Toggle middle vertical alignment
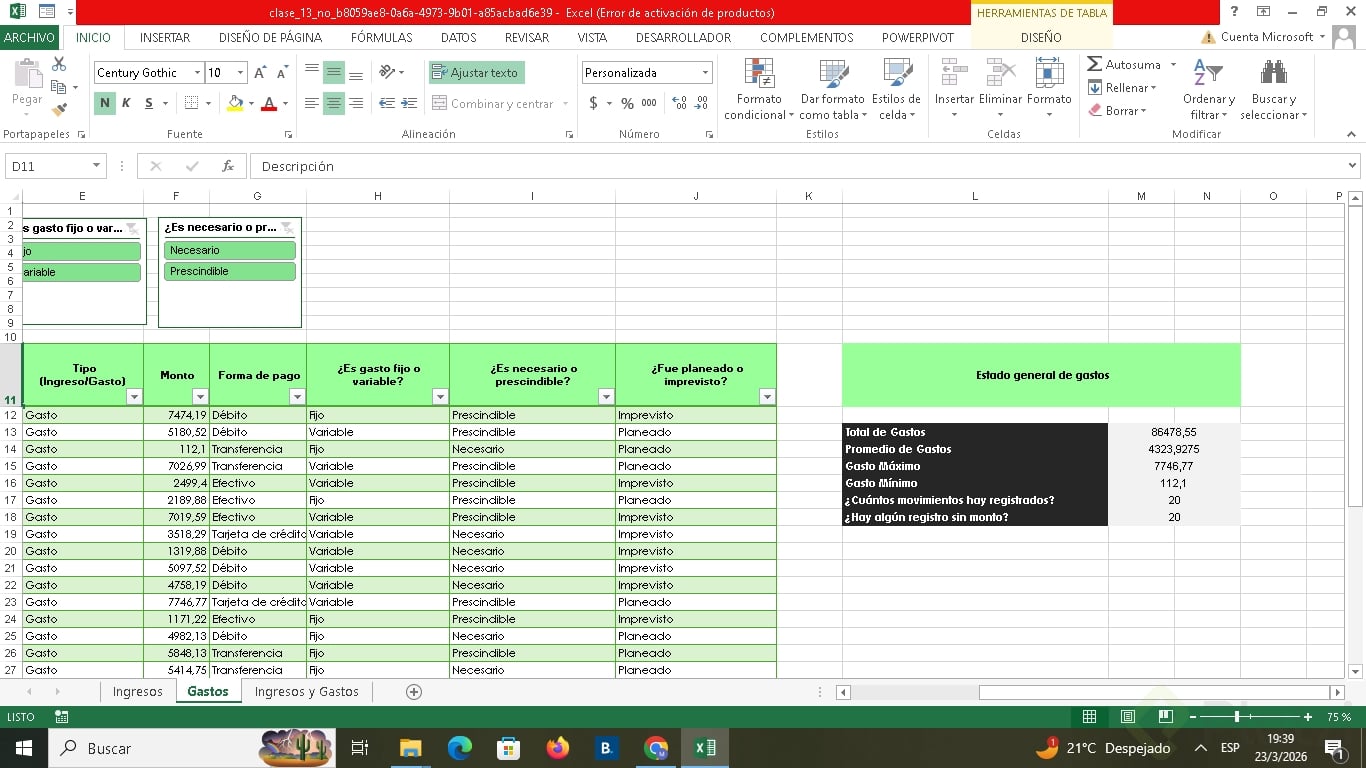The height and width of the screenshot is (768, 1366). point(334,73)
